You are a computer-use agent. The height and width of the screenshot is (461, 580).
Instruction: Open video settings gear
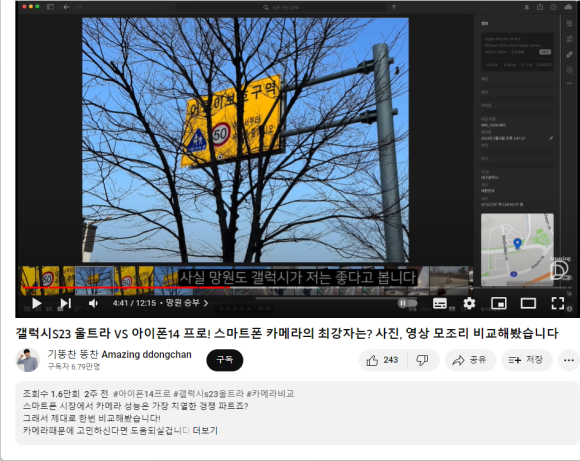coord(469,303)
